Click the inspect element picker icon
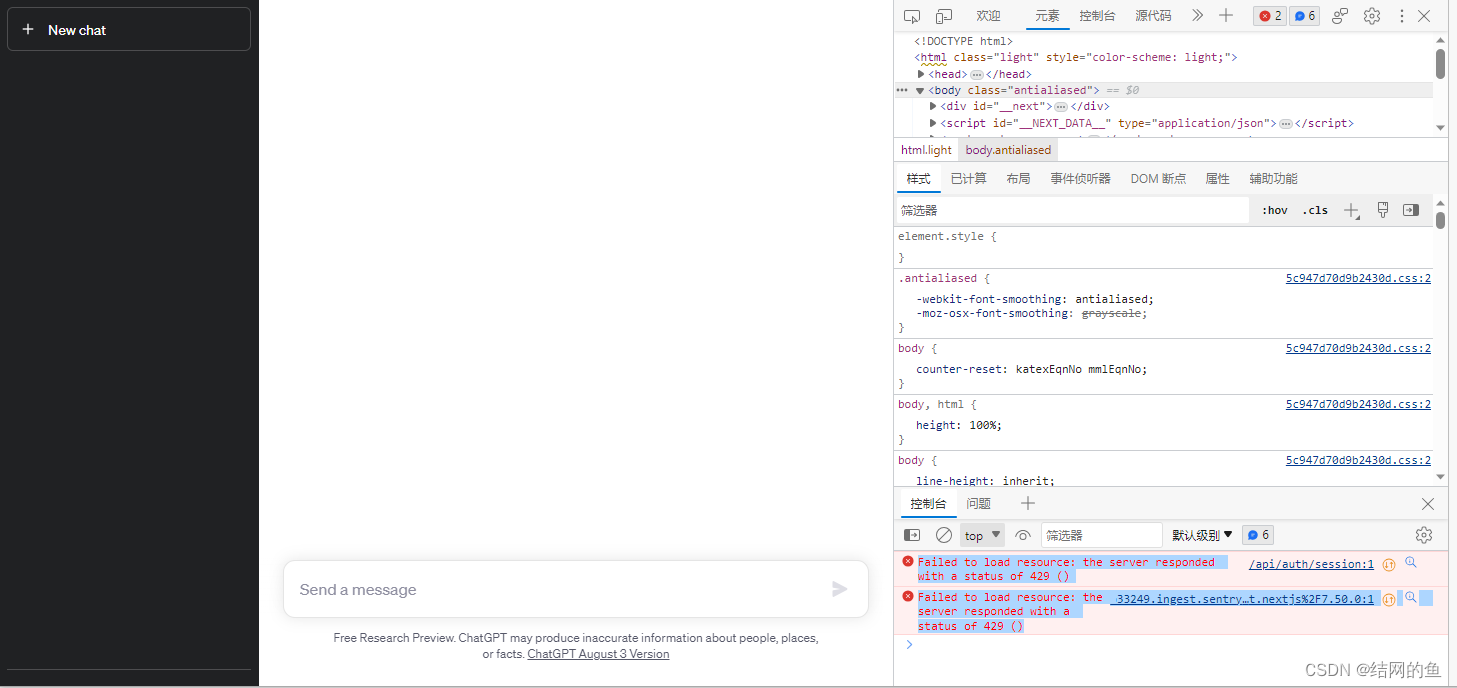The height and width of the screenshot is (688, 1457). click(x=912, y=16)
